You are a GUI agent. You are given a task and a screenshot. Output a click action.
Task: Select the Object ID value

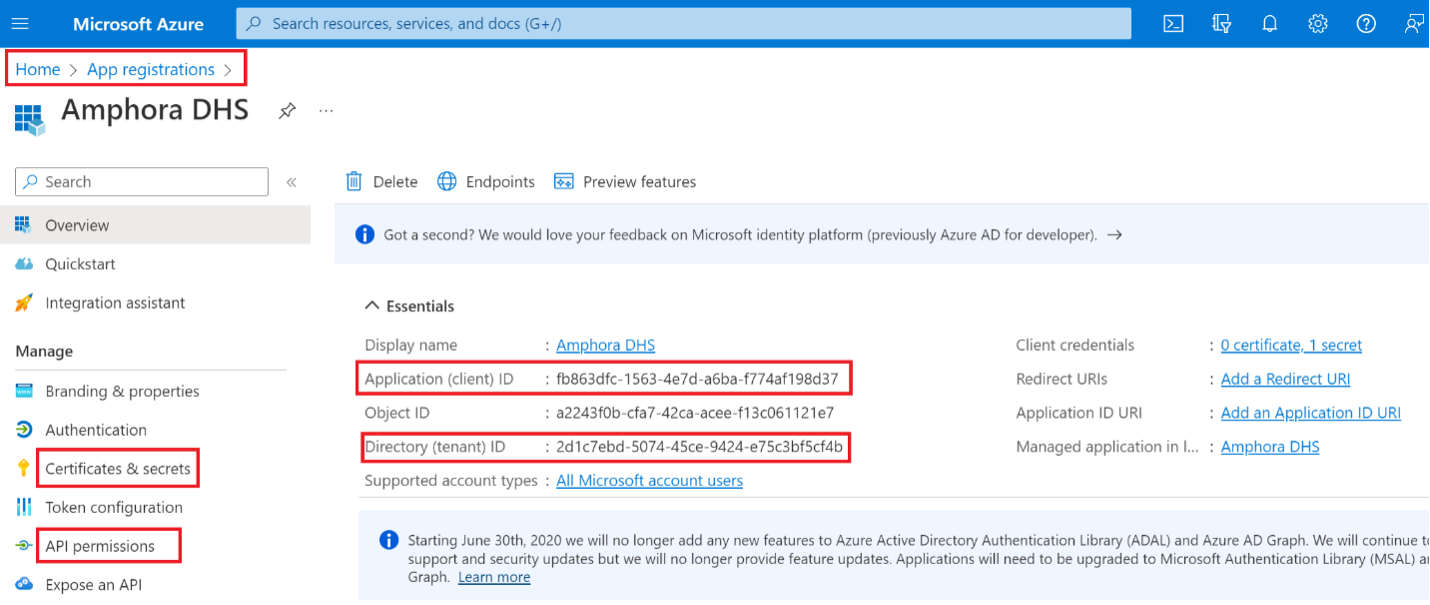695,413
